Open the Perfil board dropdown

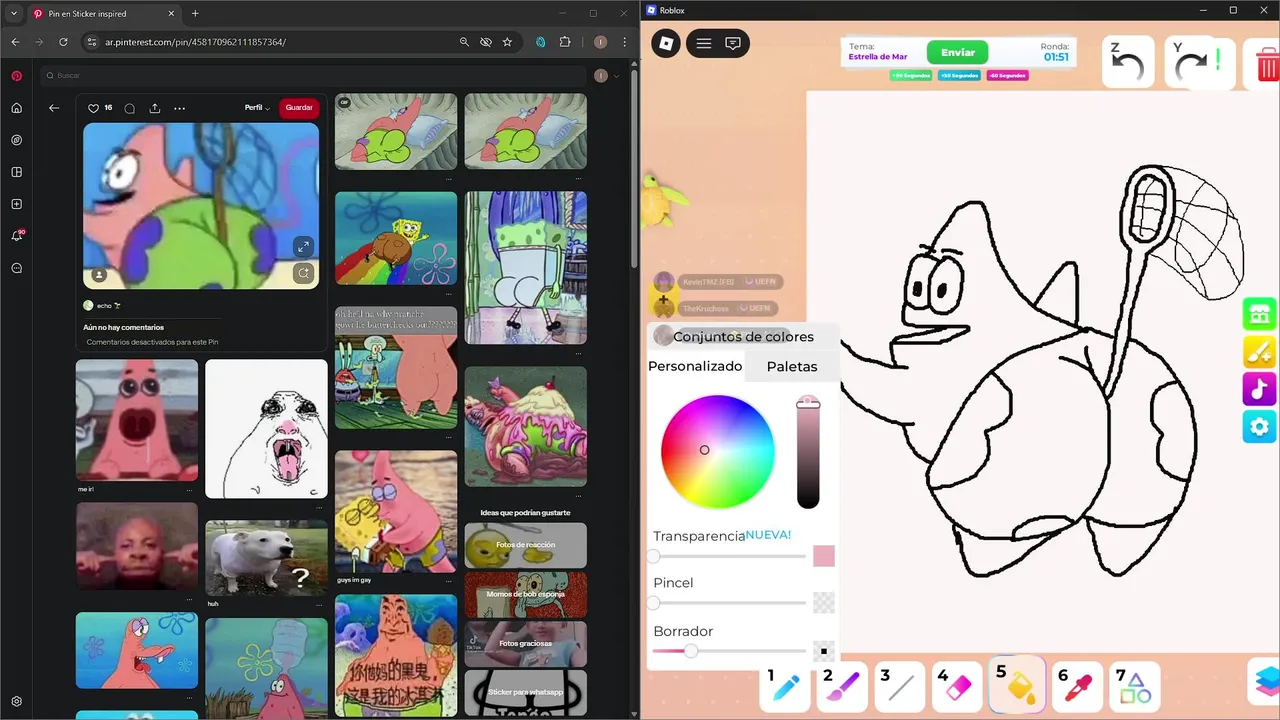pos(257,108)
